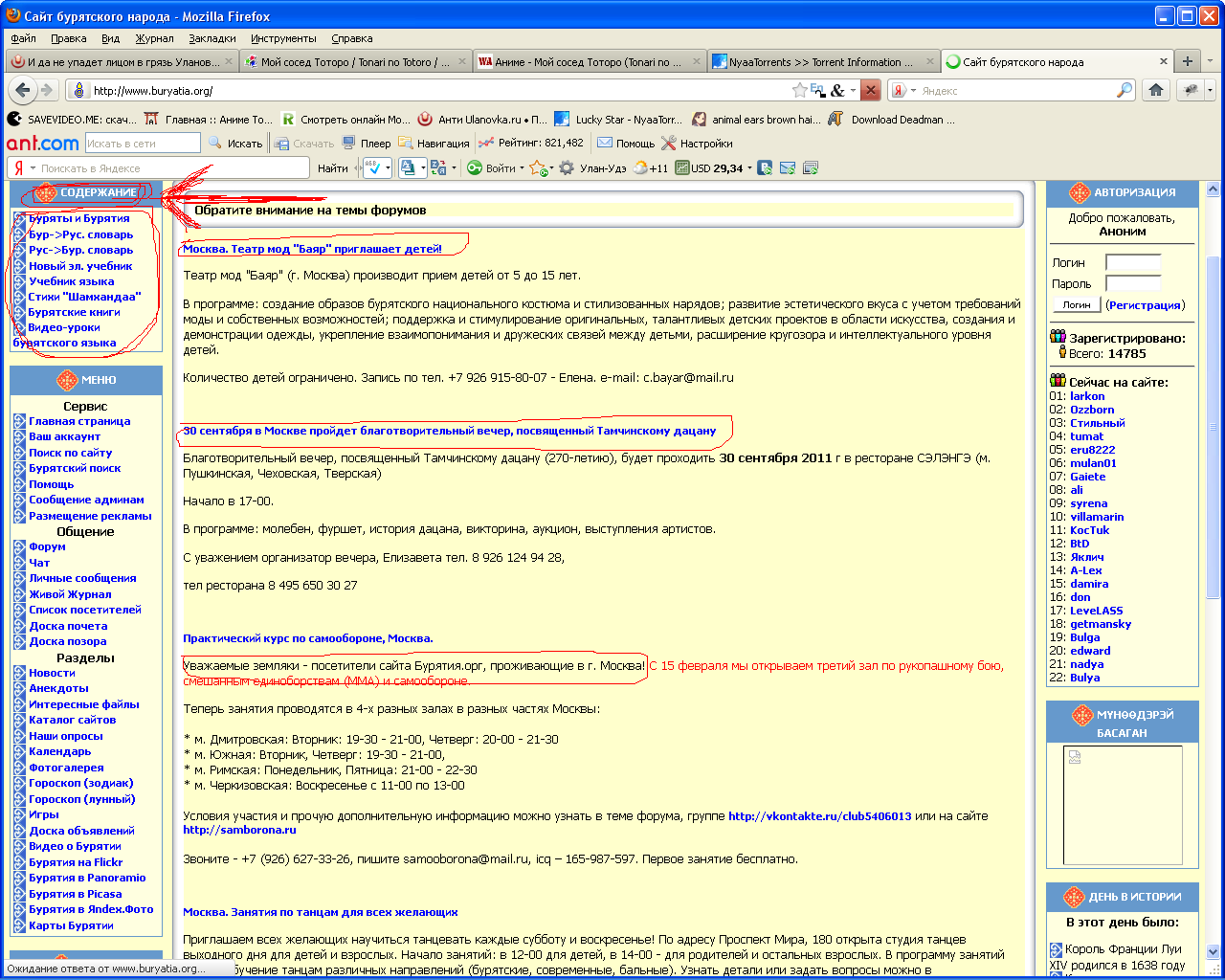Screen dimensions: 1225x980
Task: Open the Войти login dropdown arrow
Action: tap(522, 168)
